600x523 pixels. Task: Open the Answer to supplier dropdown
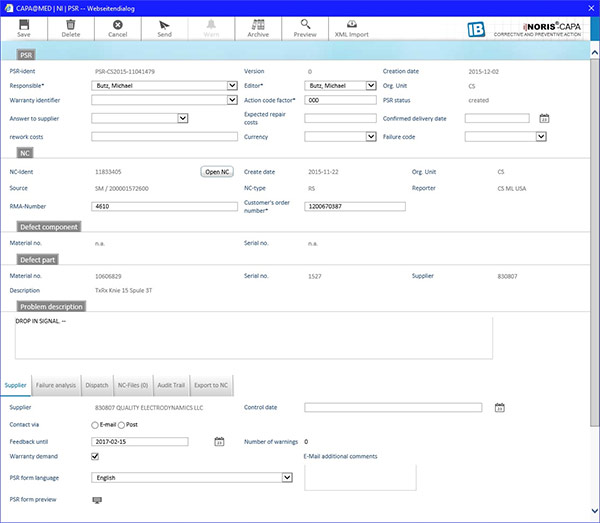pos(183,118)
